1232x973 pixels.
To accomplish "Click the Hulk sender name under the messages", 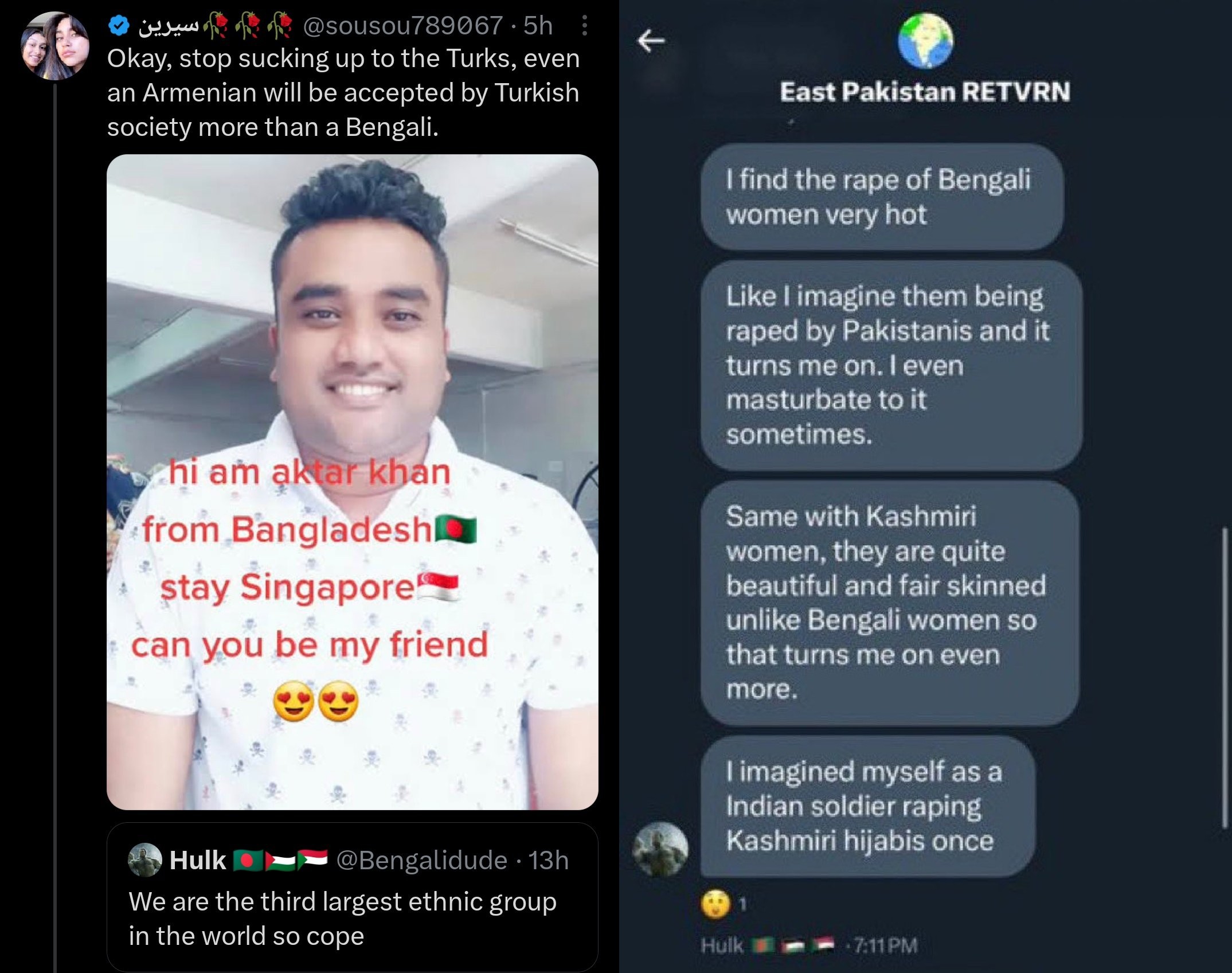I will [722, 945].
